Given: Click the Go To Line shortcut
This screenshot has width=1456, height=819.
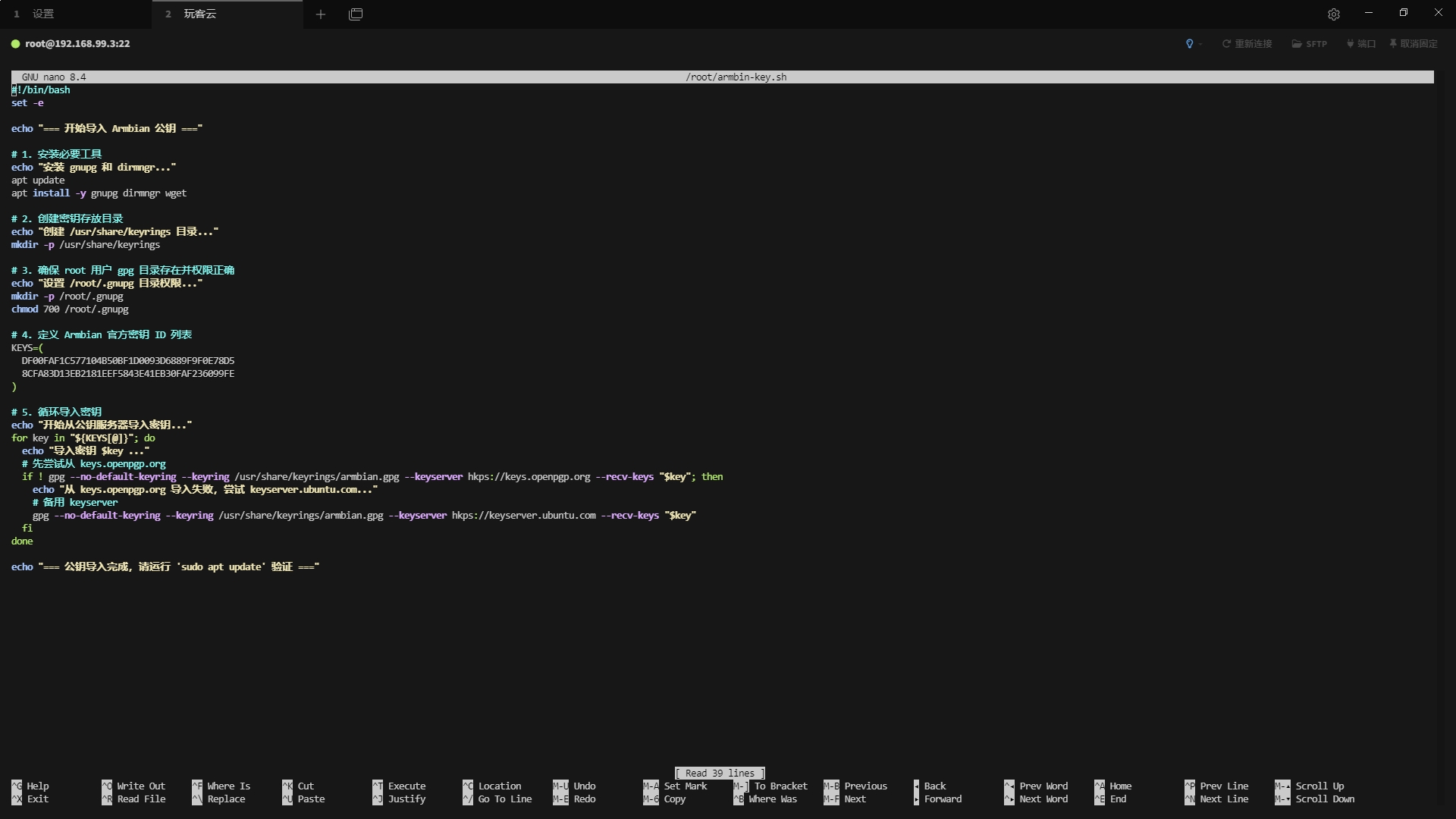Looking at the screenshot, I should [497, 799].
